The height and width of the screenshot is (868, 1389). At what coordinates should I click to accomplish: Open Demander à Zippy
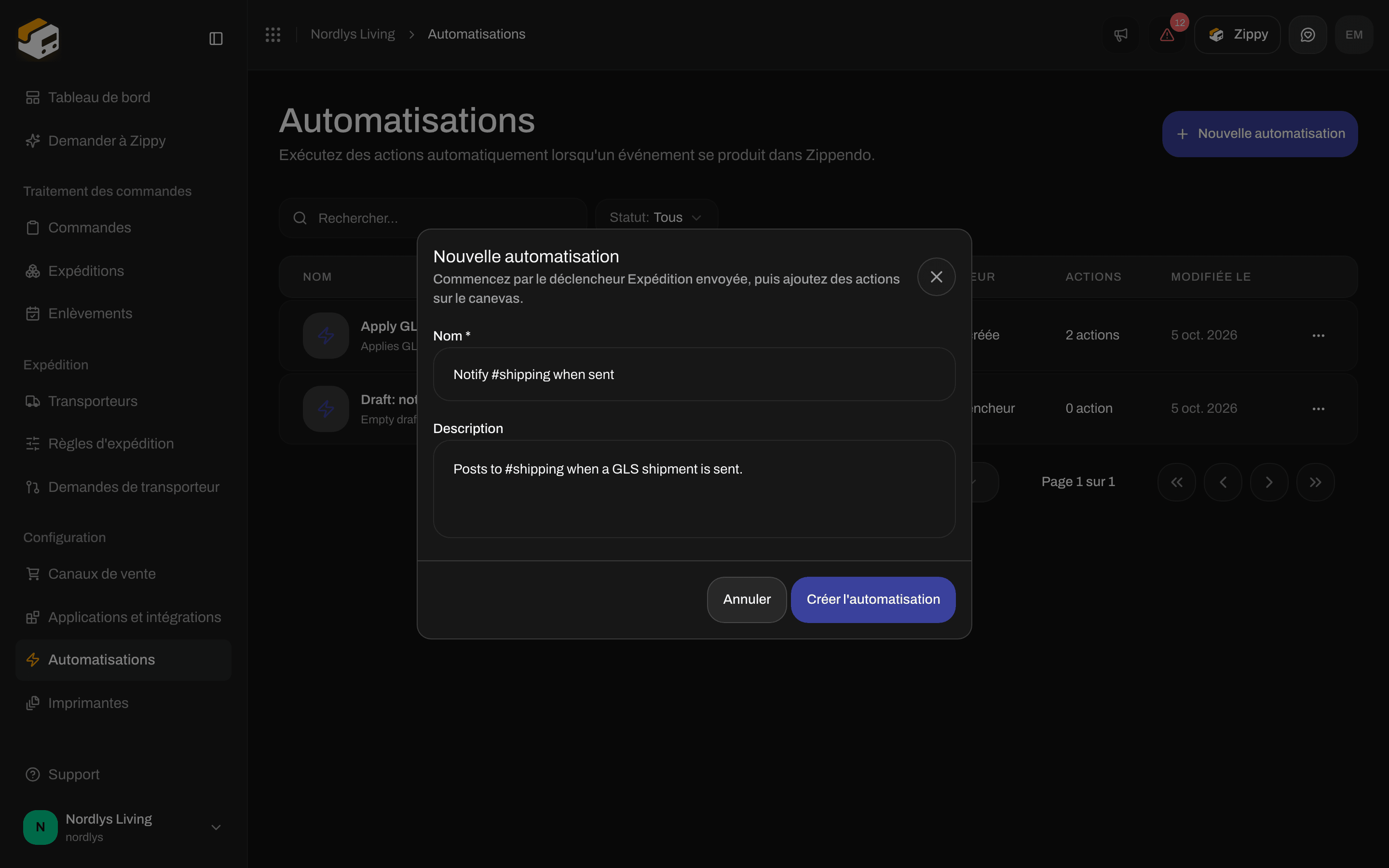(123, 141)
